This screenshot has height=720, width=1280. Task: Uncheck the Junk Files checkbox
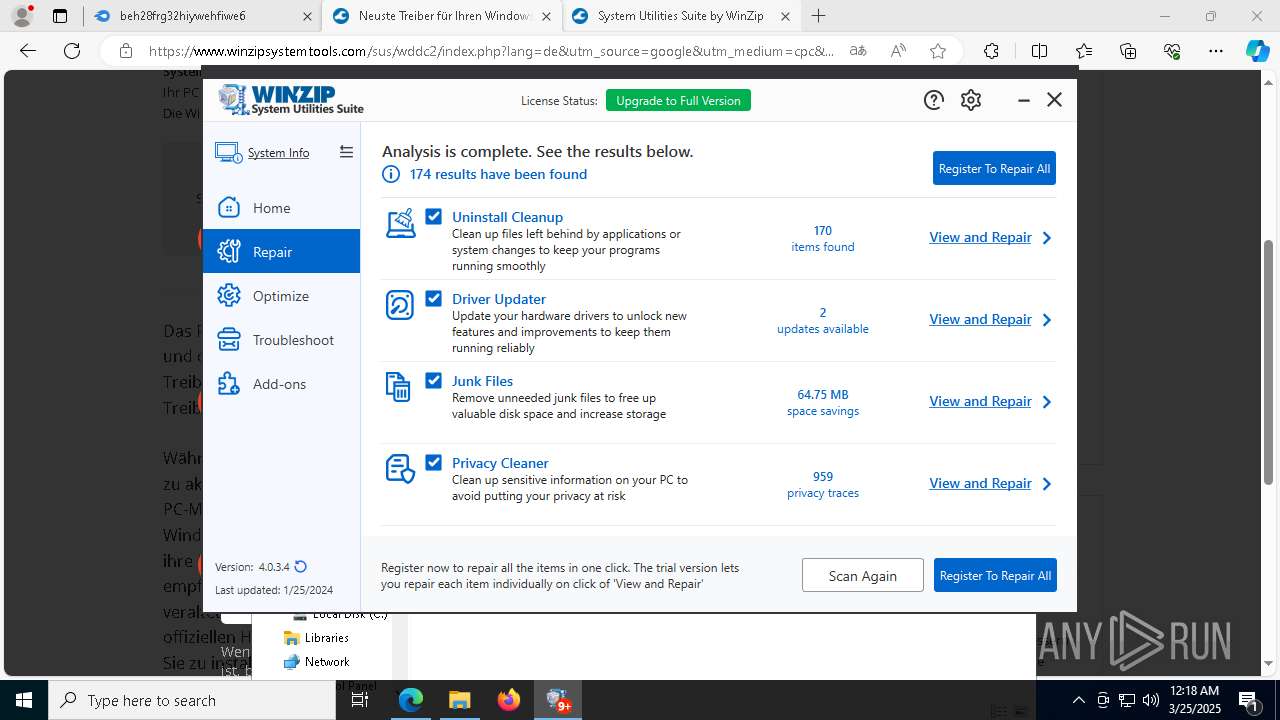433,380
